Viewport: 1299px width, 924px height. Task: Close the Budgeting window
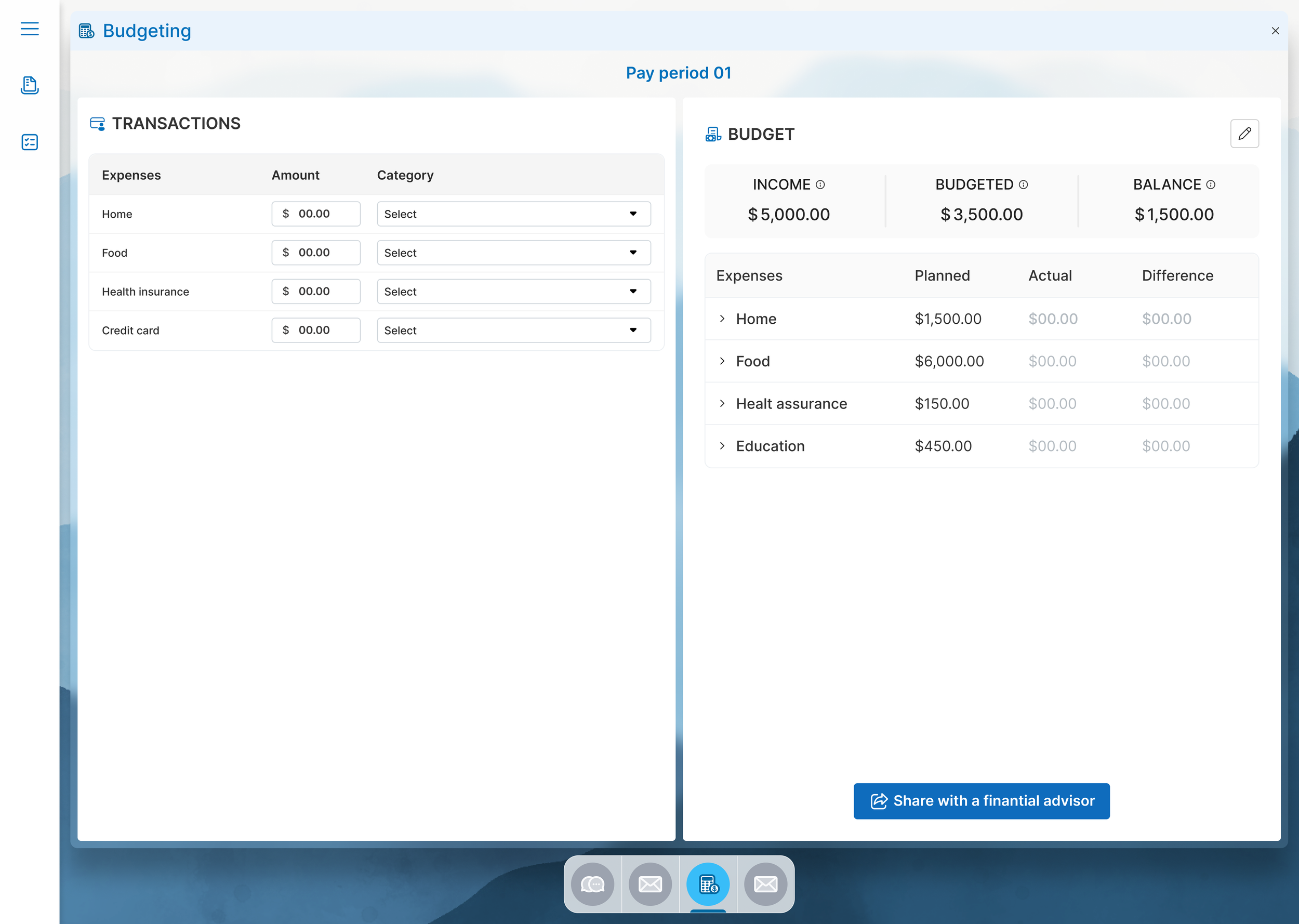coord(1275,31)
